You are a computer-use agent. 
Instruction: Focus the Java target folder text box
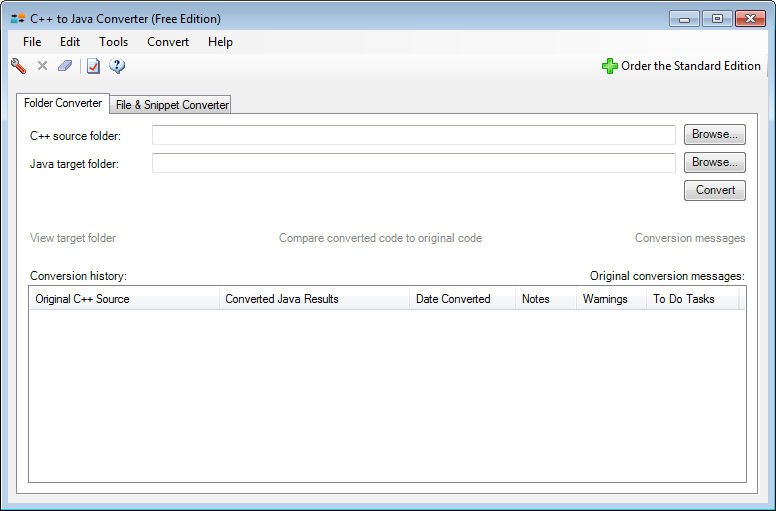pyautogui.click(x=414, y=163)
